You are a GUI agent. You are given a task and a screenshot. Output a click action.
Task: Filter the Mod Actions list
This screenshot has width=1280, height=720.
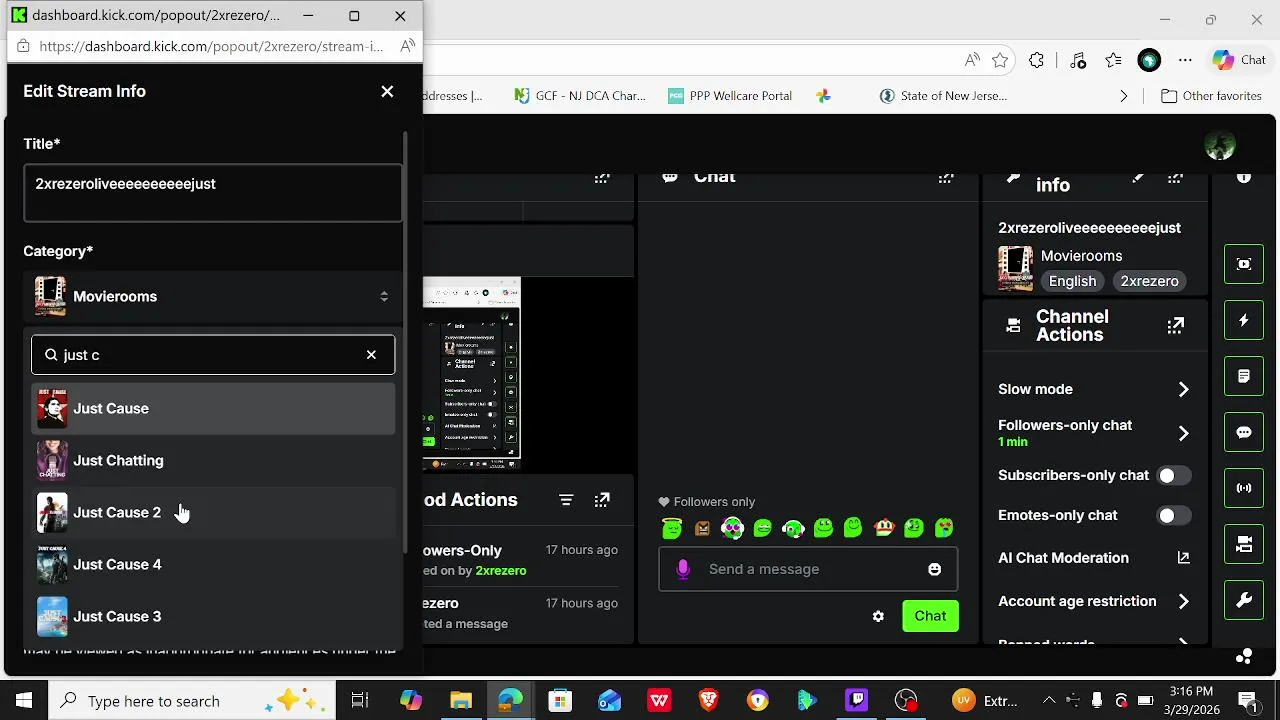[566, 500]
